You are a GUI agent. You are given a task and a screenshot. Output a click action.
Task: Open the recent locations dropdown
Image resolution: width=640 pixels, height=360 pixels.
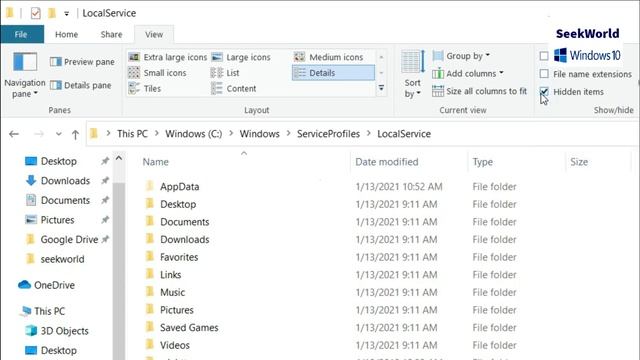pos(58,134)
